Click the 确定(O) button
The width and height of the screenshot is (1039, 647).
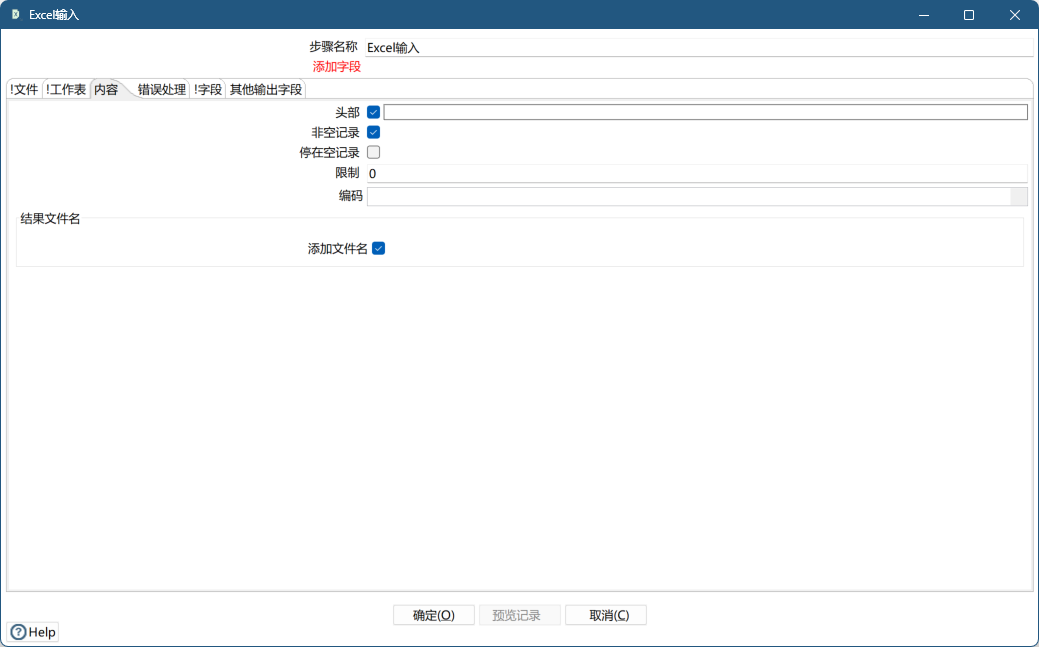pos(433,614)
